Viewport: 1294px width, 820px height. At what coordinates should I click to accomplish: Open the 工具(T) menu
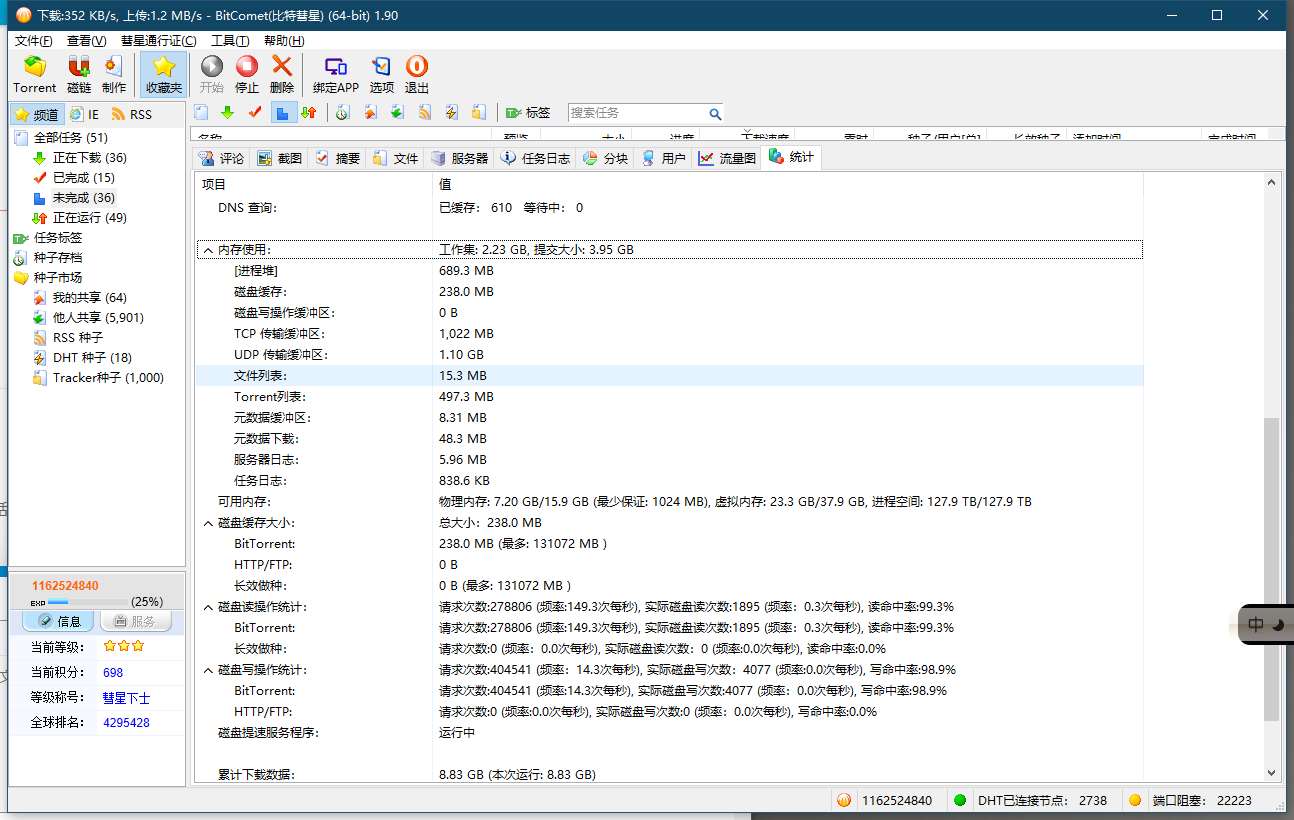(230, 41)
